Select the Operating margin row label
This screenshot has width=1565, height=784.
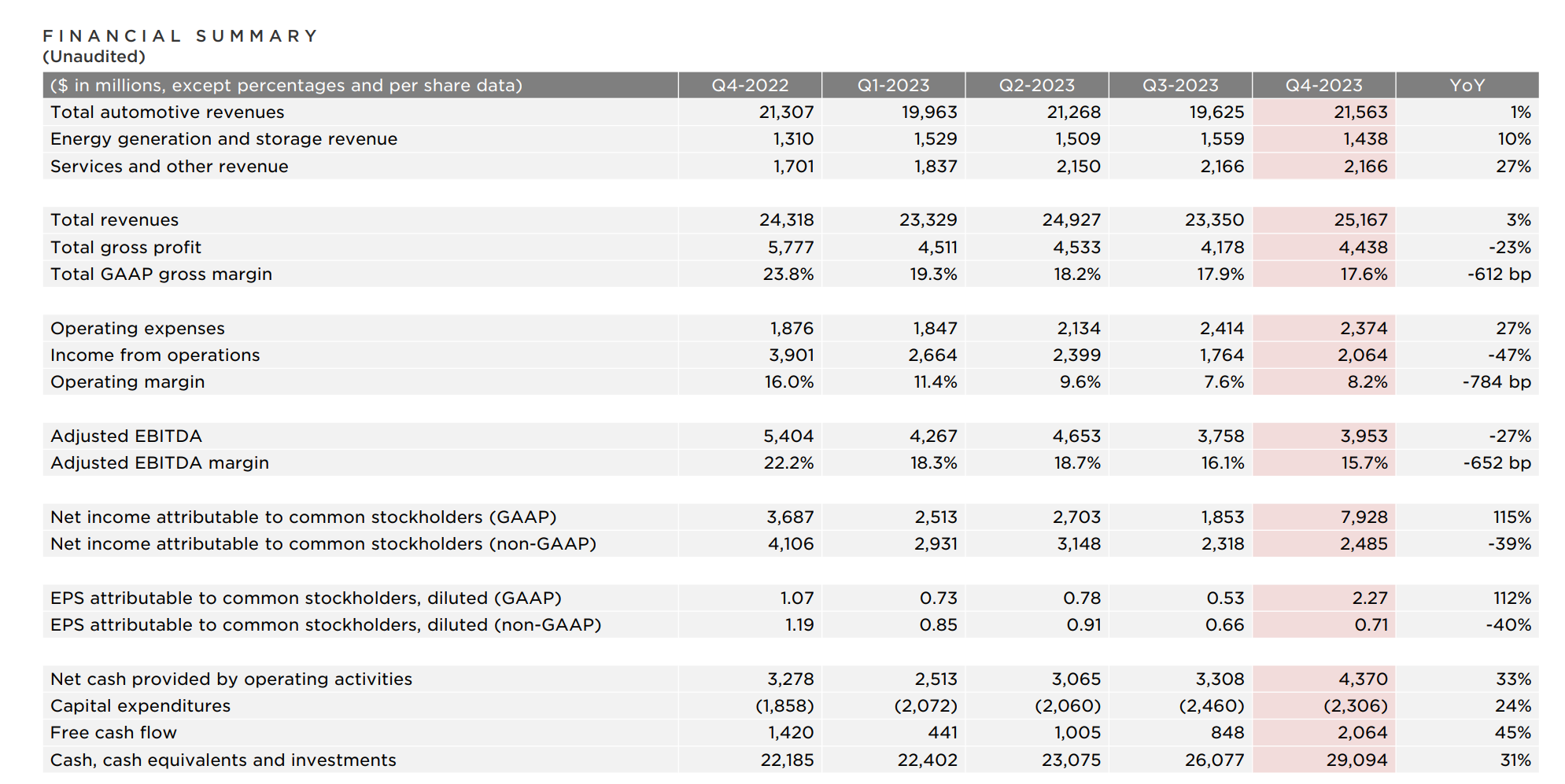(127, 382)
